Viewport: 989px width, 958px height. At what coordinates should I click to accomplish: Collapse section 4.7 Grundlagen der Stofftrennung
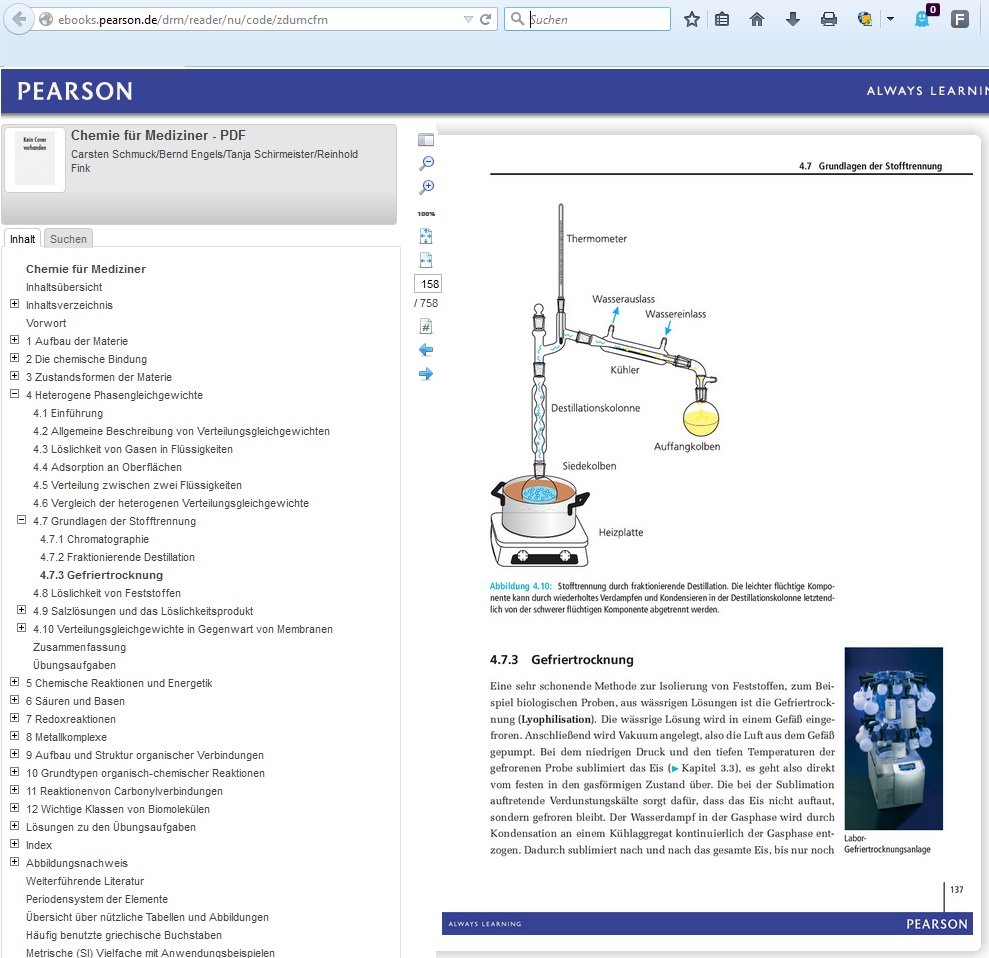pyautogui.click(x=22, y=521)
